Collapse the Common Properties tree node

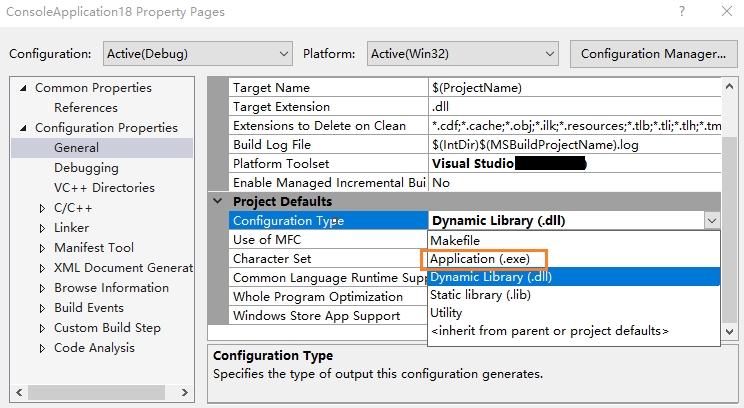click(24, 88)
